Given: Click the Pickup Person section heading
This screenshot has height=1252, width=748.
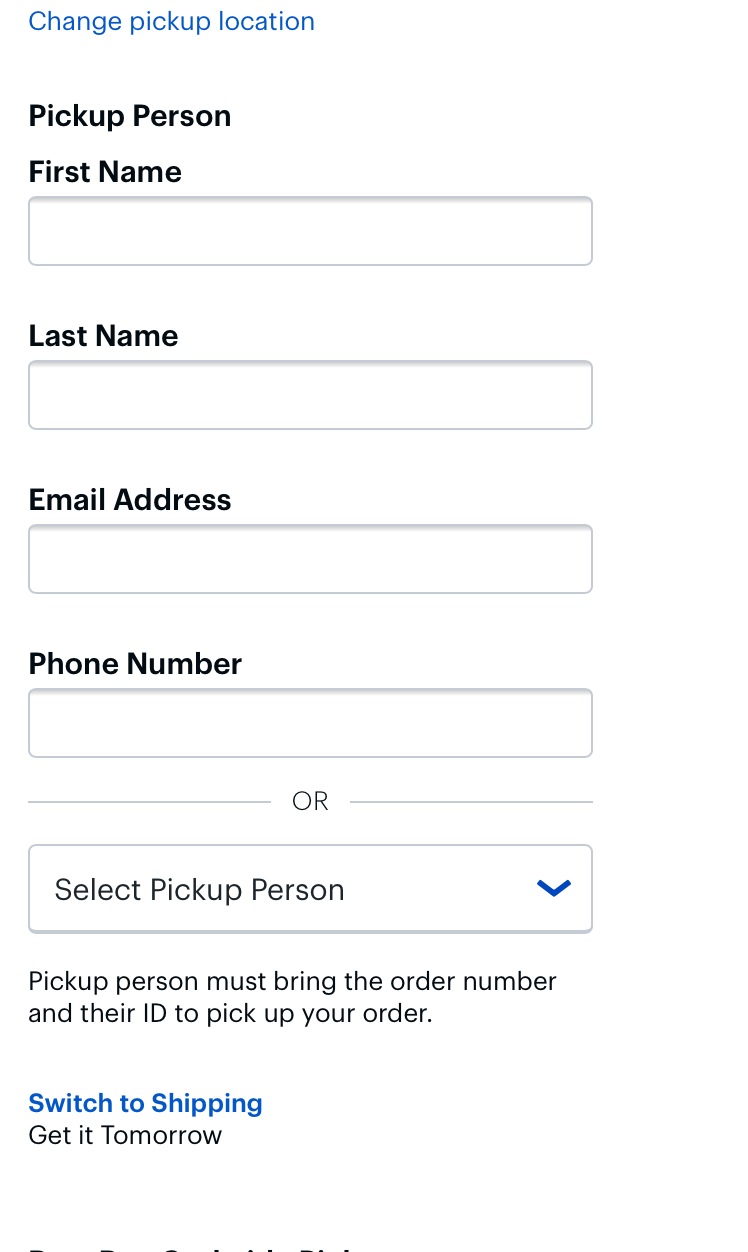Looking at the screenshot, I should pos(129,116).
